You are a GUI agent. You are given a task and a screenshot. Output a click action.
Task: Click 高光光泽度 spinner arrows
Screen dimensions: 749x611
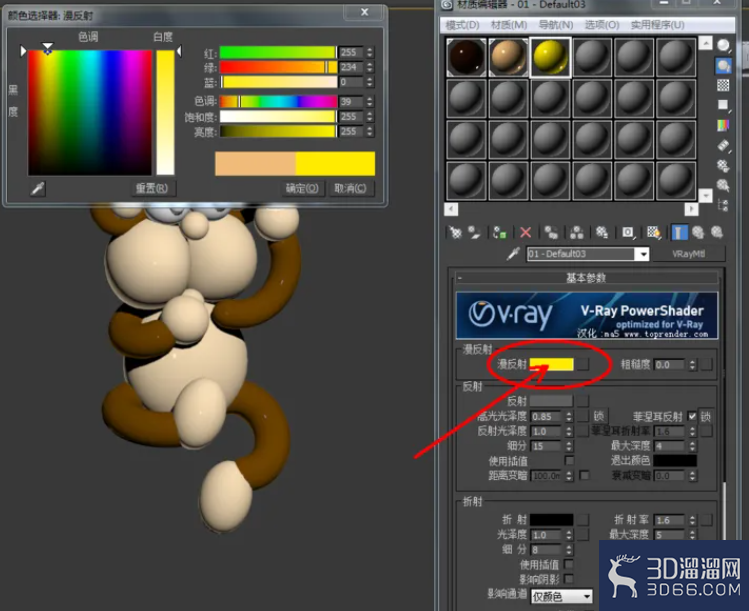tap(568, 417)
